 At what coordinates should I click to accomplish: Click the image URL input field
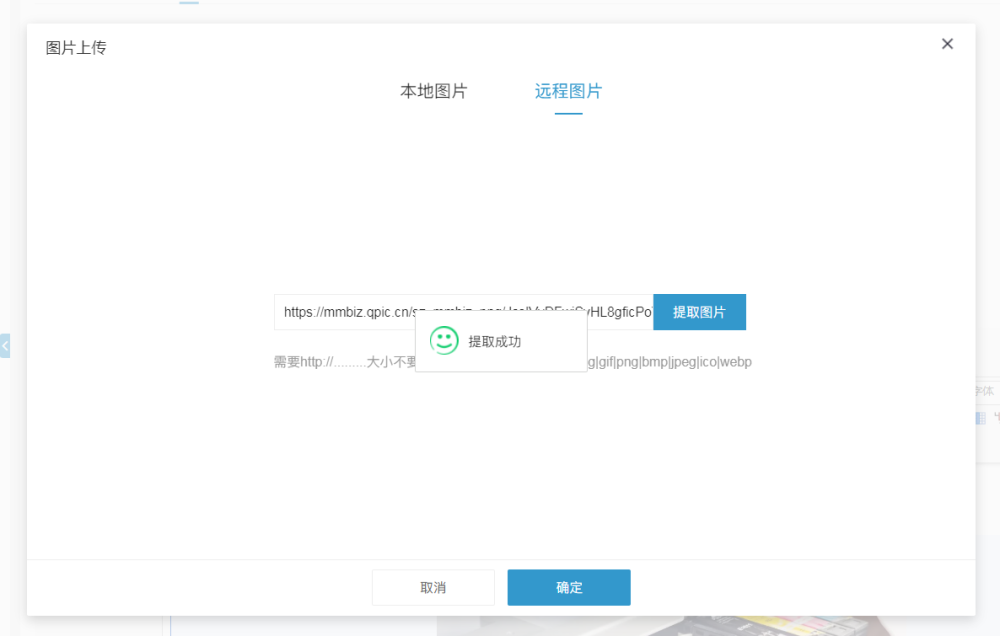point(464,312)
